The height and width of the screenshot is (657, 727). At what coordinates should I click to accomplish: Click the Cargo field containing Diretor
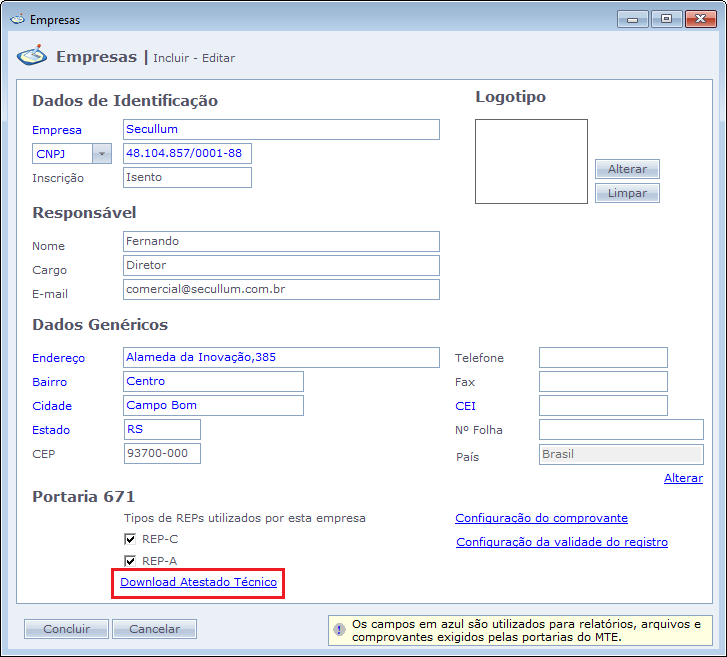pos(281,266)
